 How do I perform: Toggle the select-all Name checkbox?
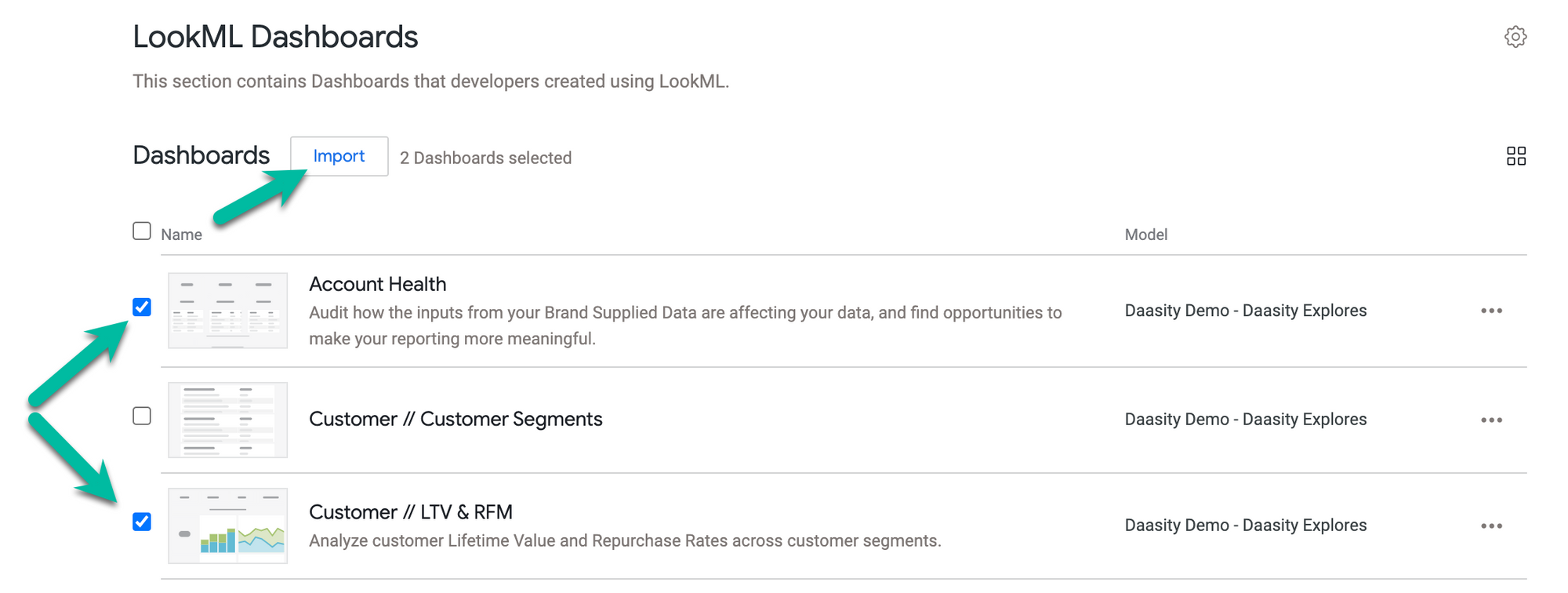click(142, 231)
